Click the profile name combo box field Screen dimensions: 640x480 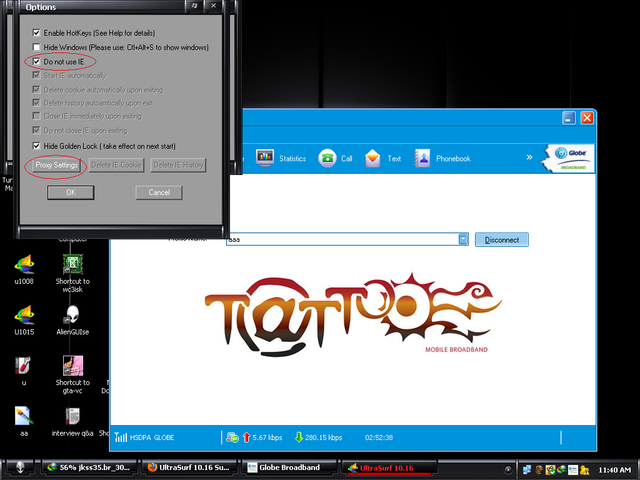coord(347,239)
